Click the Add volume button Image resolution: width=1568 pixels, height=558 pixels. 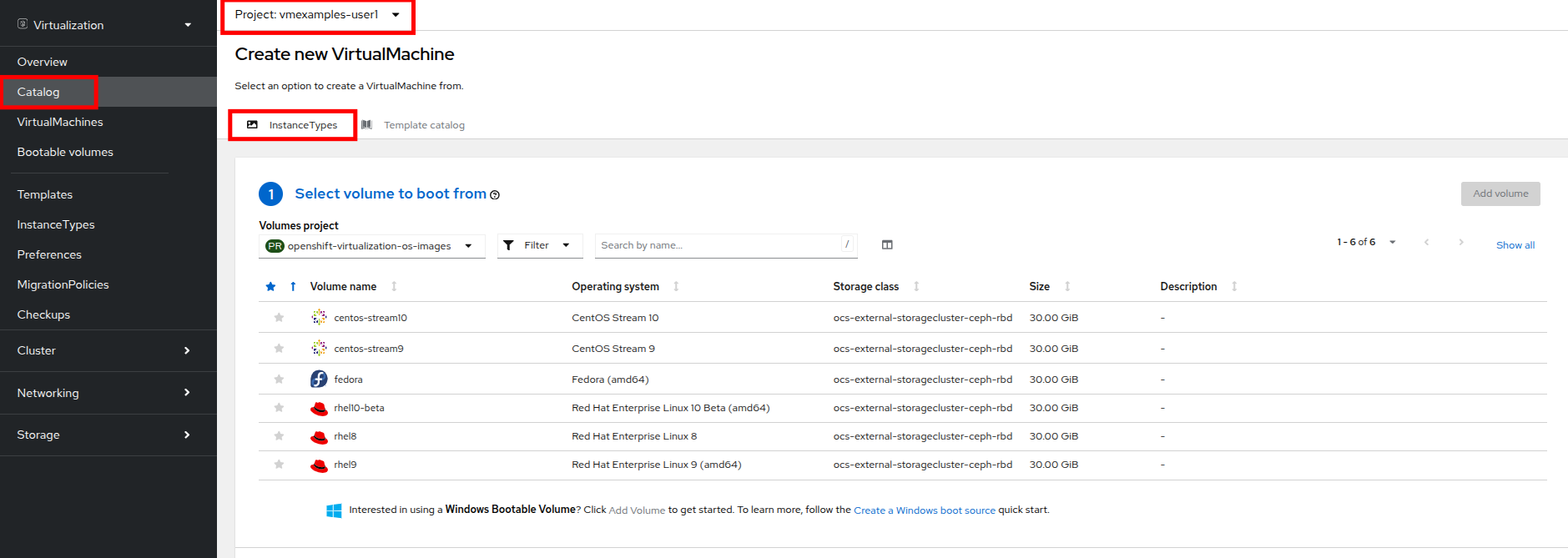pos(1500,194)
